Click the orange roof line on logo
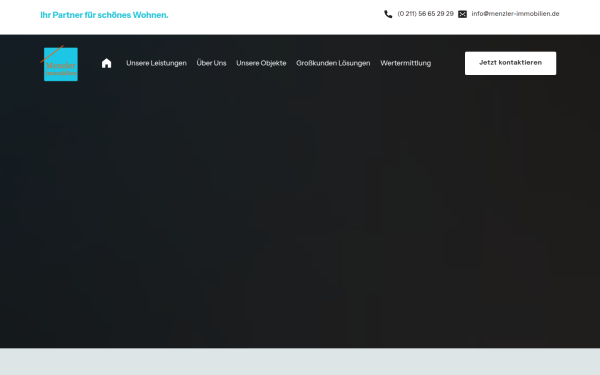 [x=52, y=54]
